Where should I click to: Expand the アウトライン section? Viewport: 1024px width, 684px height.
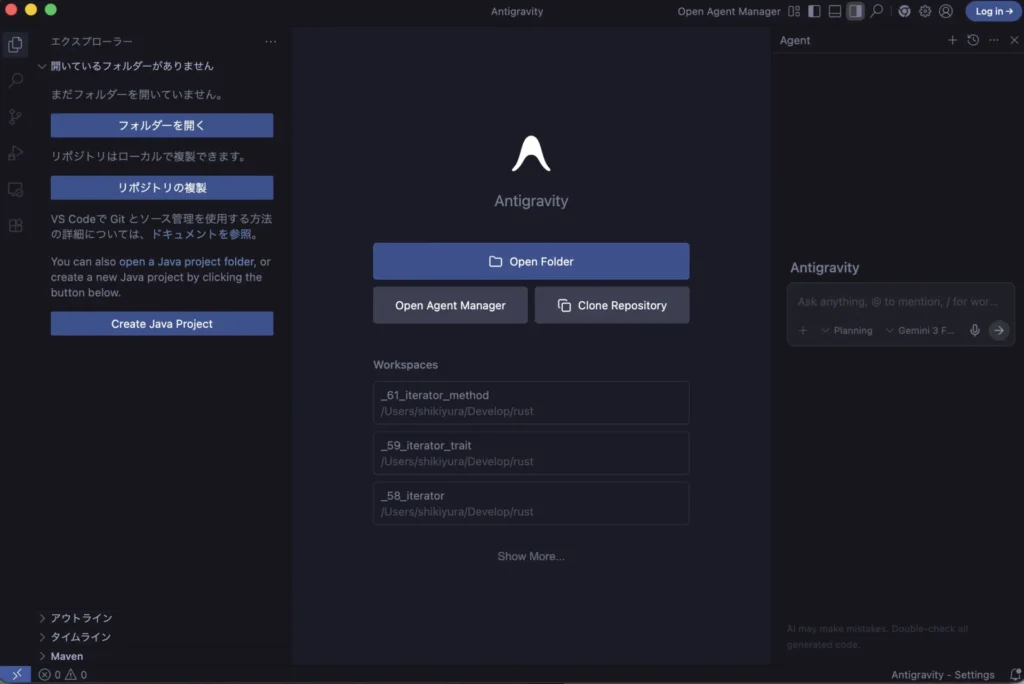(81, 618)
